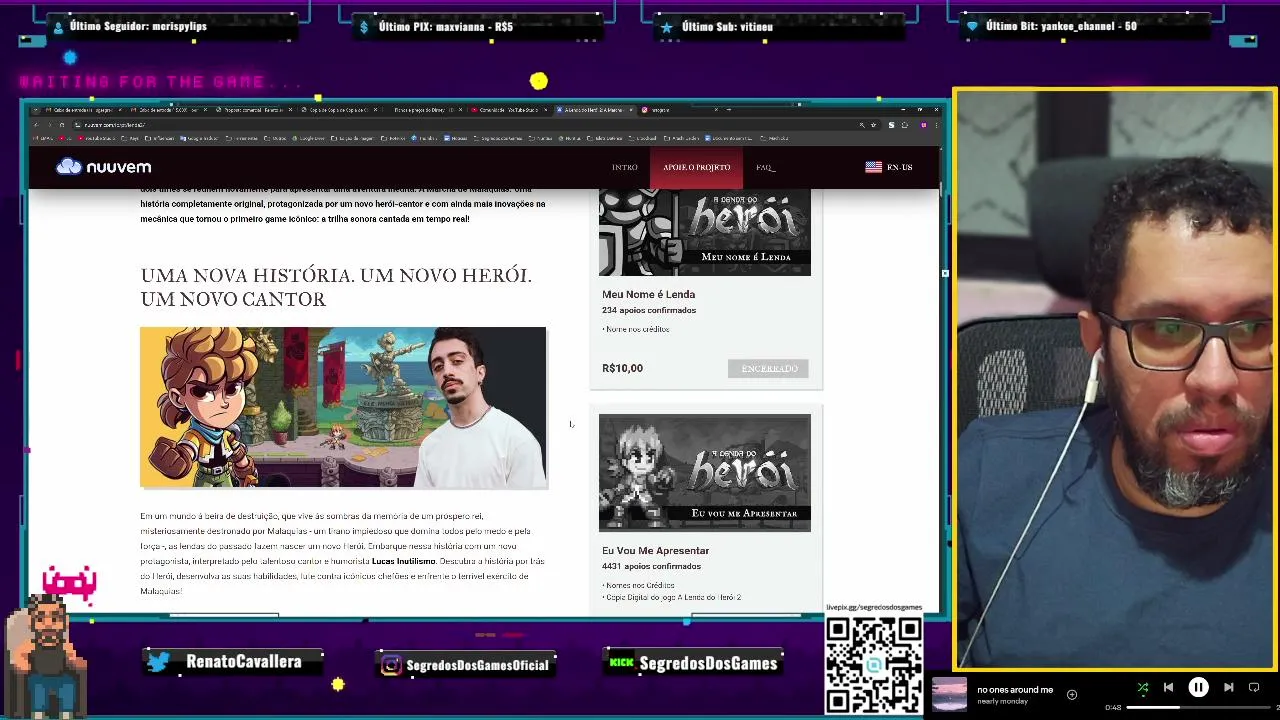Click the browser back arrow
The width and height of the screenshot is (1280, 720).
coord(37,125)
